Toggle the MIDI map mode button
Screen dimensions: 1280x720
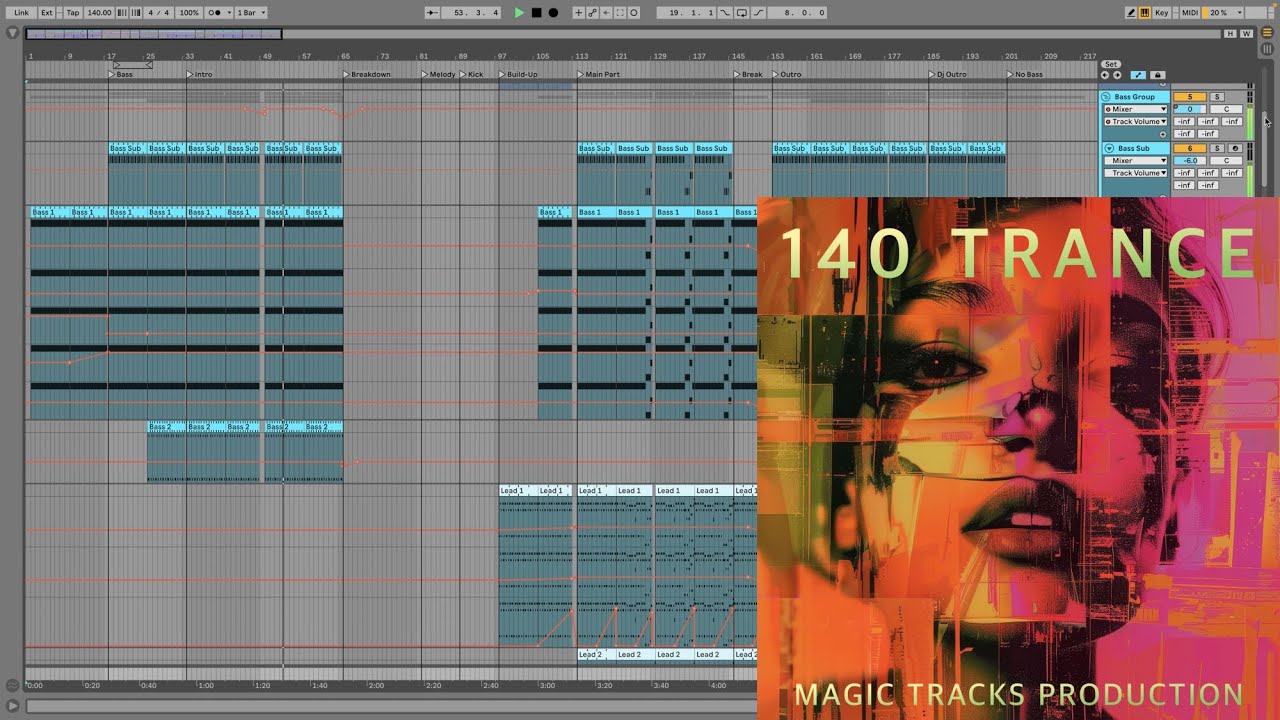1189,13
